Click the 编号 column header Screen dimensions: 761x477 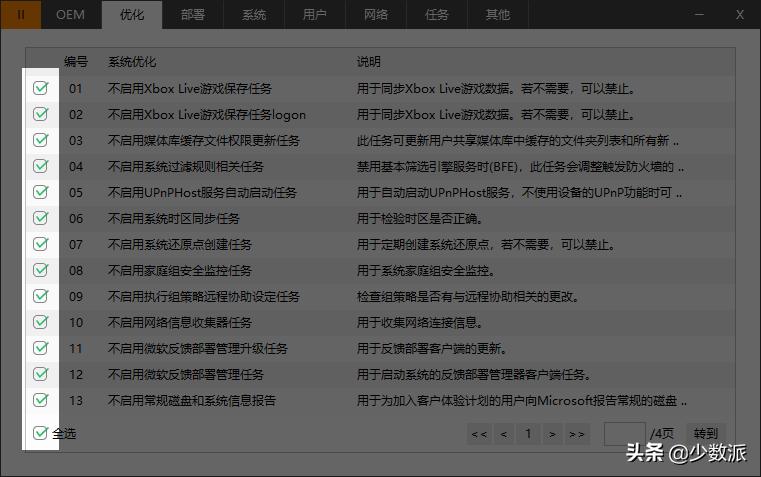[x=76, y=62]
